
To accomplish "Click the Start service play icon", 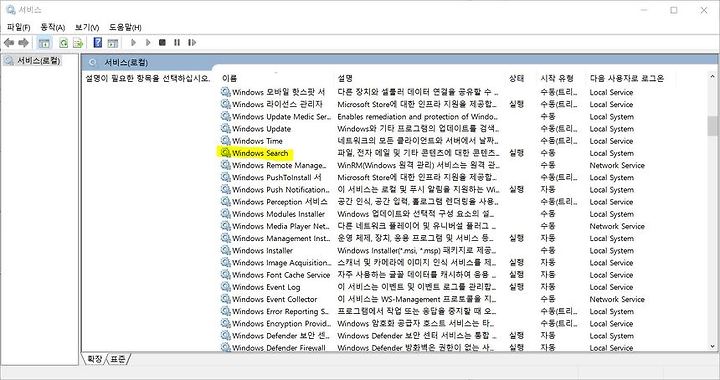I will 133,43.
